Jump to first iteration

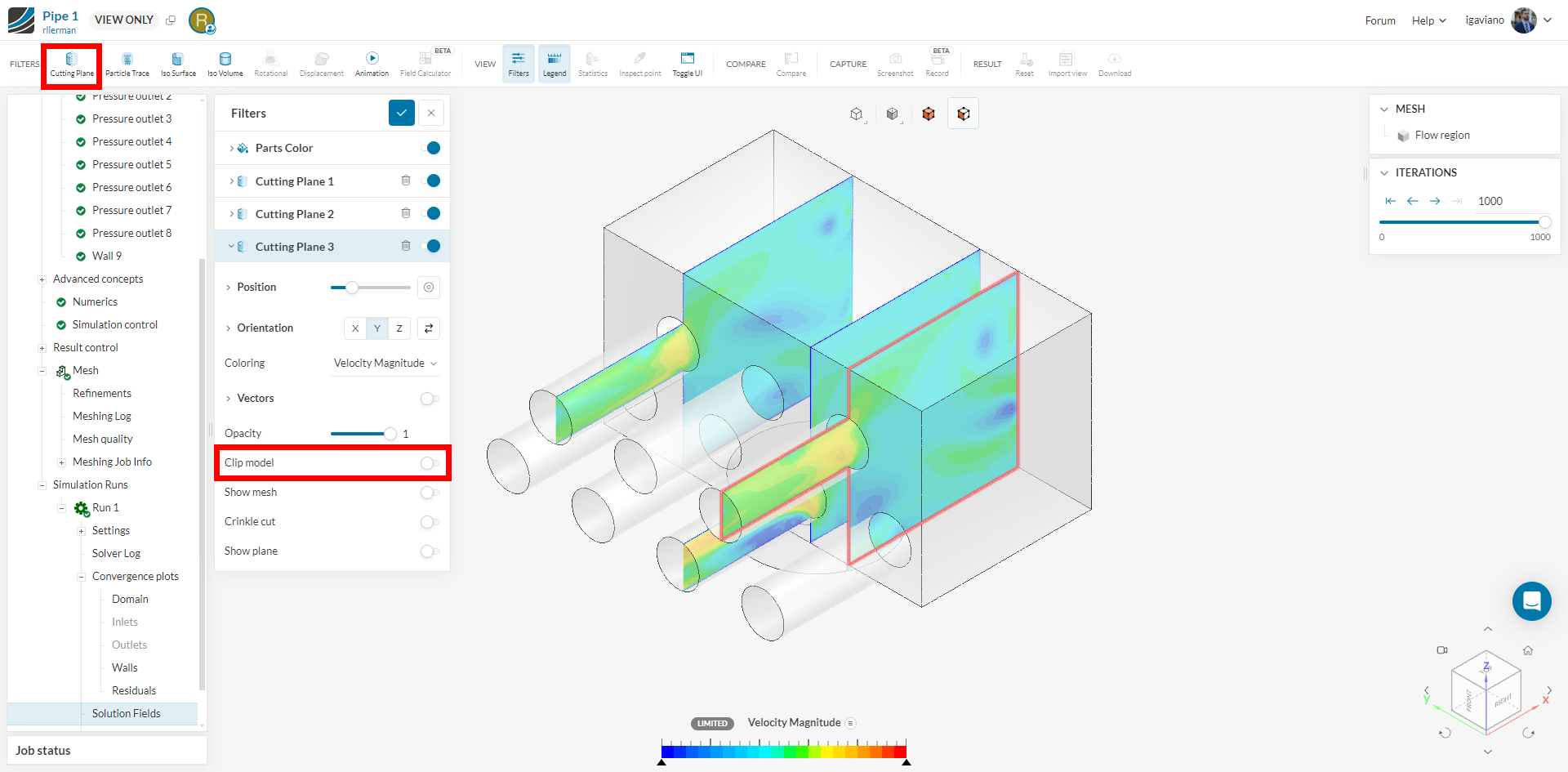1391,201
